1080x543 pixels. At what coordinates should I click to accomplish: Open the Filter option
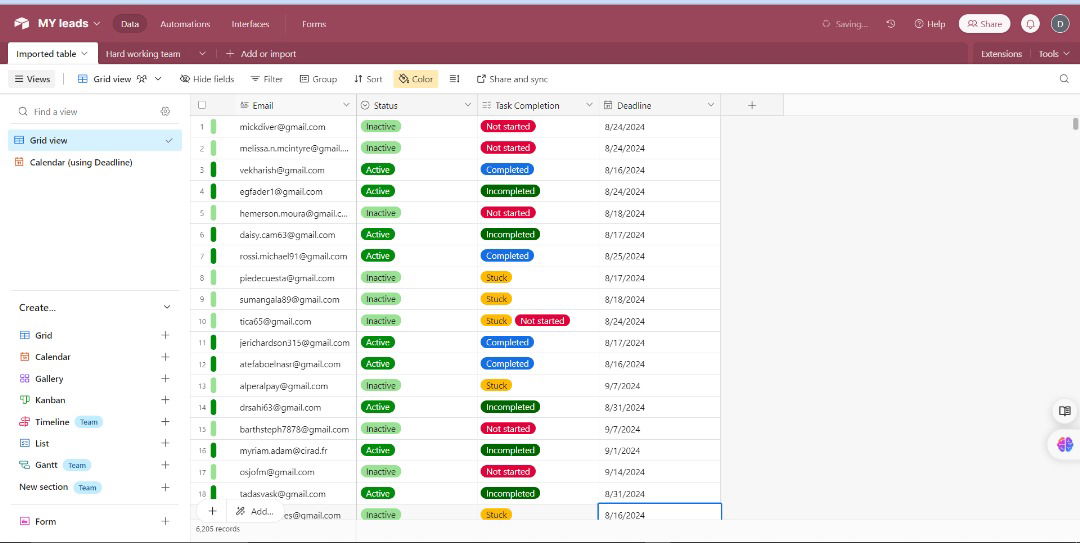click(x=267, y=79)
